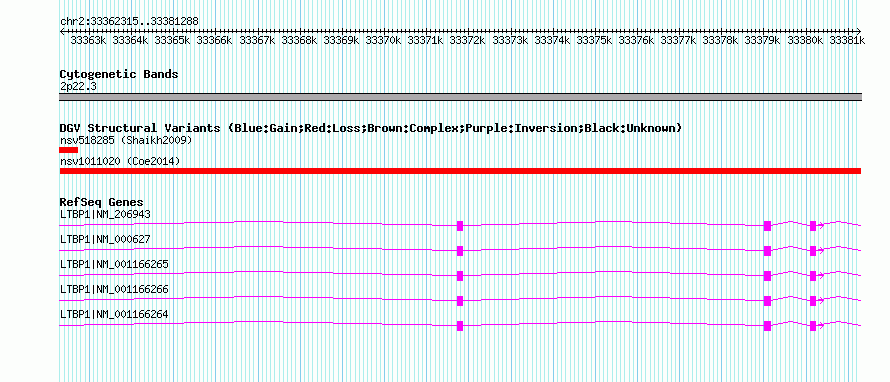Screen dimensions: 890x382
Task: Click ruler label 33381k
Action: point(847,40)
